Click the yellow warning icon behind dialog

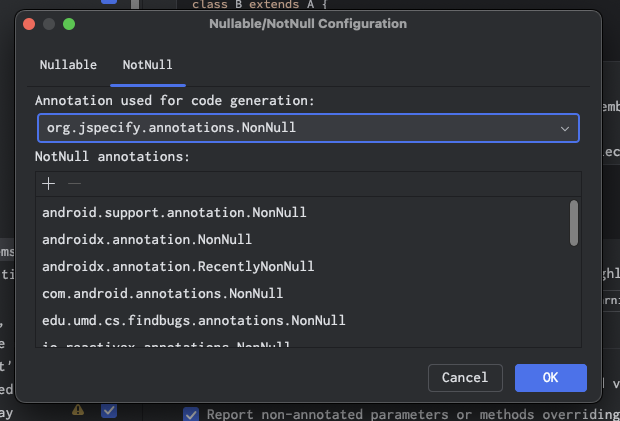pos(78,410)
